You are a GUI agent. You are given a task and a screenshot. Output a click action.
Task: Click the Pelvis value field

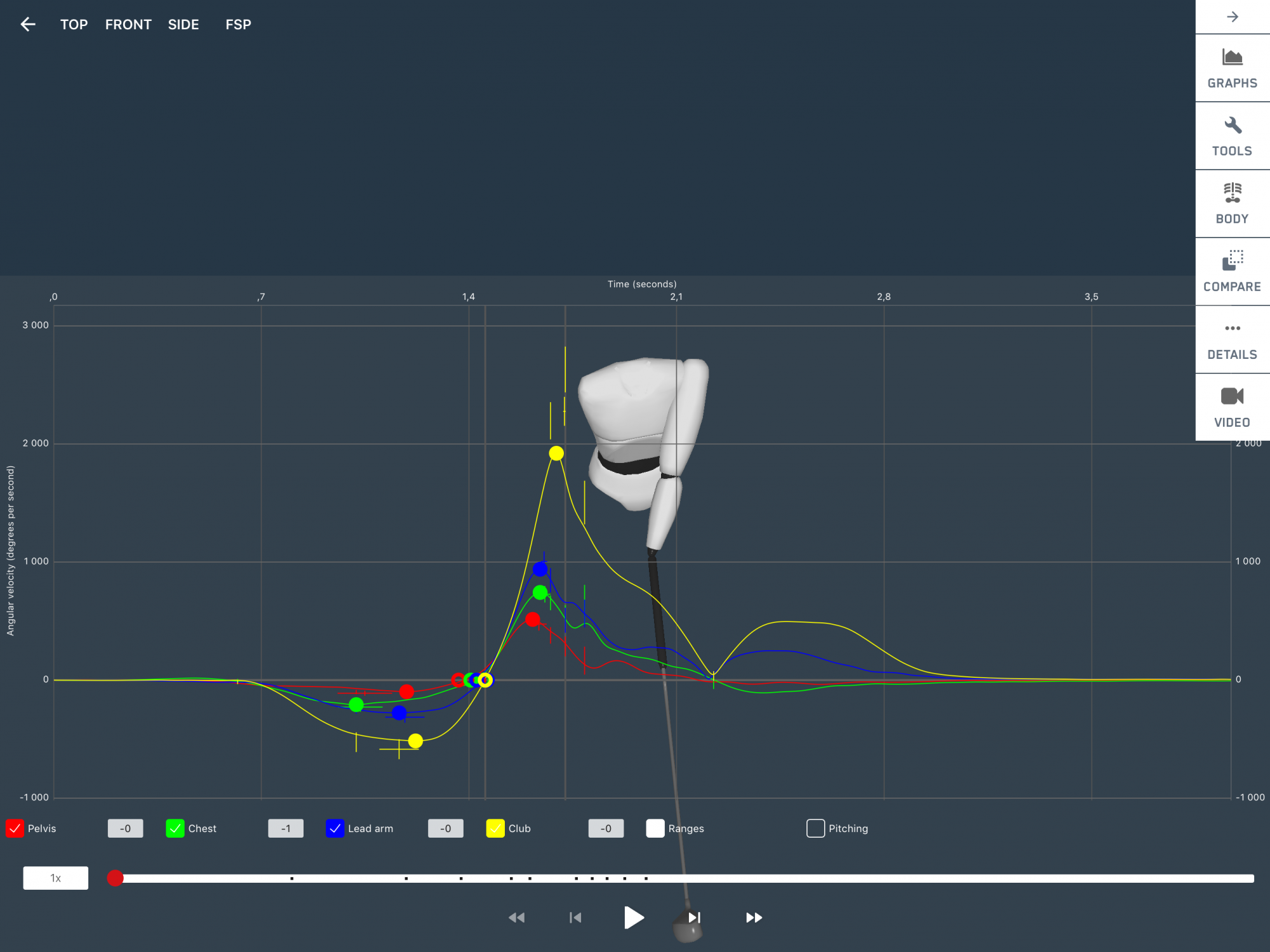tap(125, 828)
